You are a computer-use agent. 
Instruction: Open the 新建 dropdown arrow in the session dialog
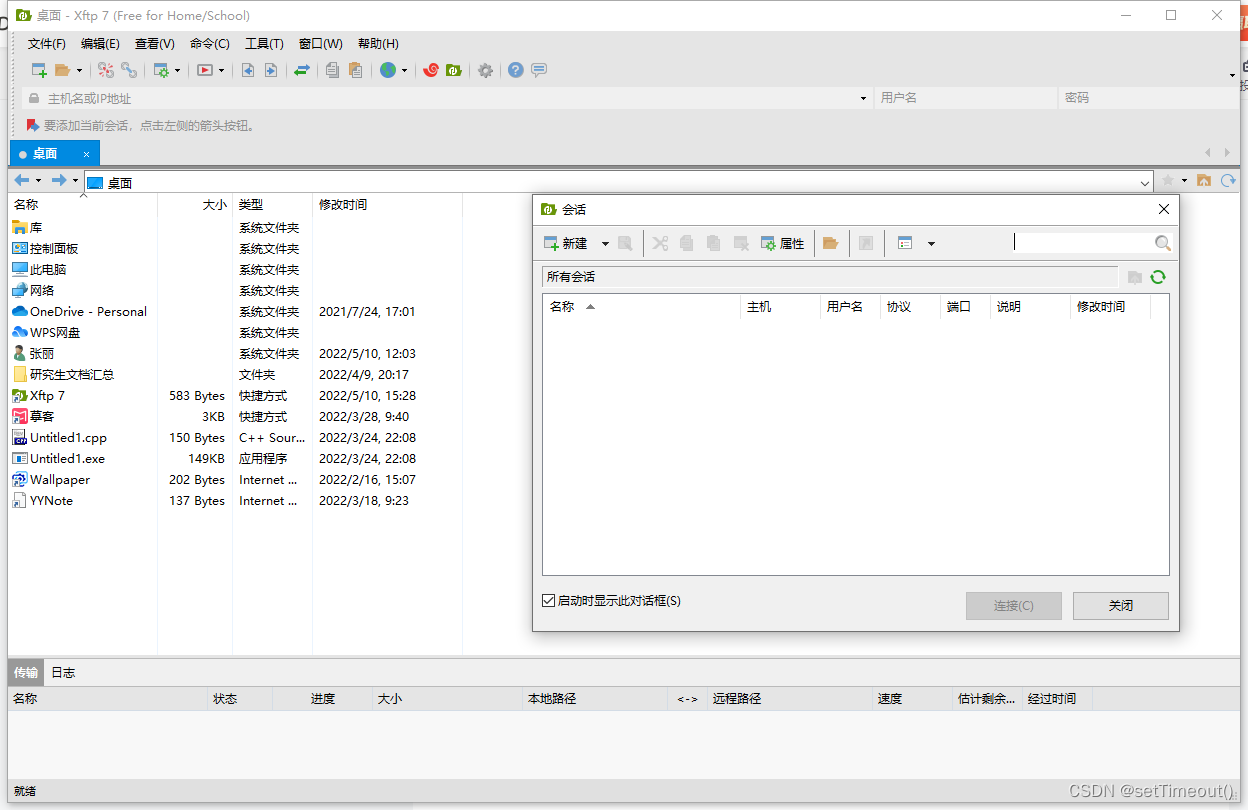[604, 242]
